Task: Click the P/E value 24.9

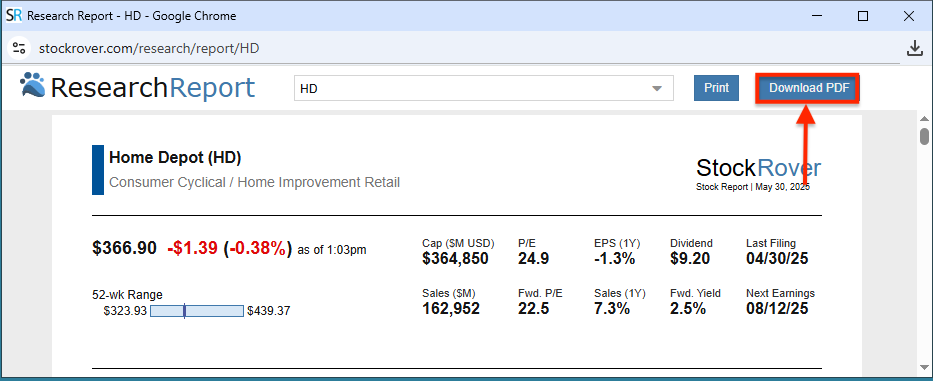Action: [x=534, y=258]
